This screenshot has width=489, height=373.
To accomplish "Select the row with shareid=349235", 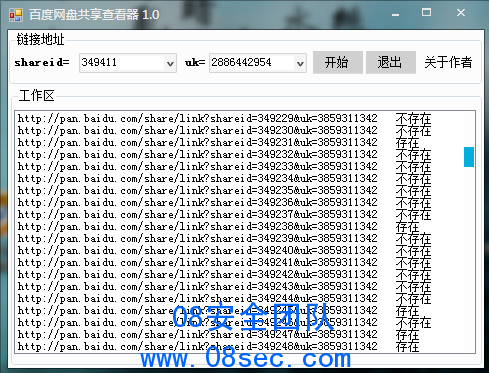I will (224, 191).
